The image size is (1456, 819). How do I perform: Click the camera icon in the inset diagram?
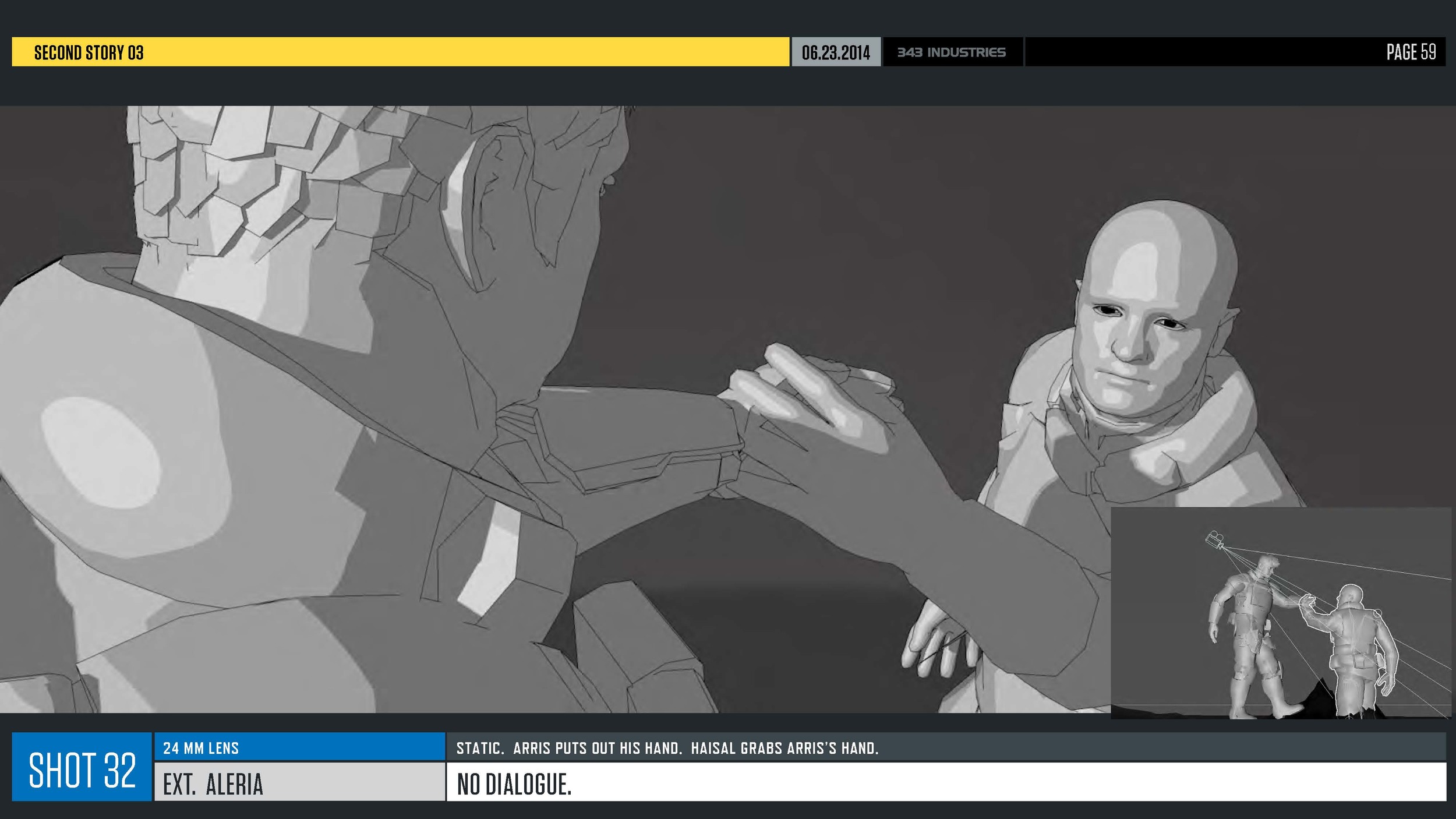[1214, 539]
